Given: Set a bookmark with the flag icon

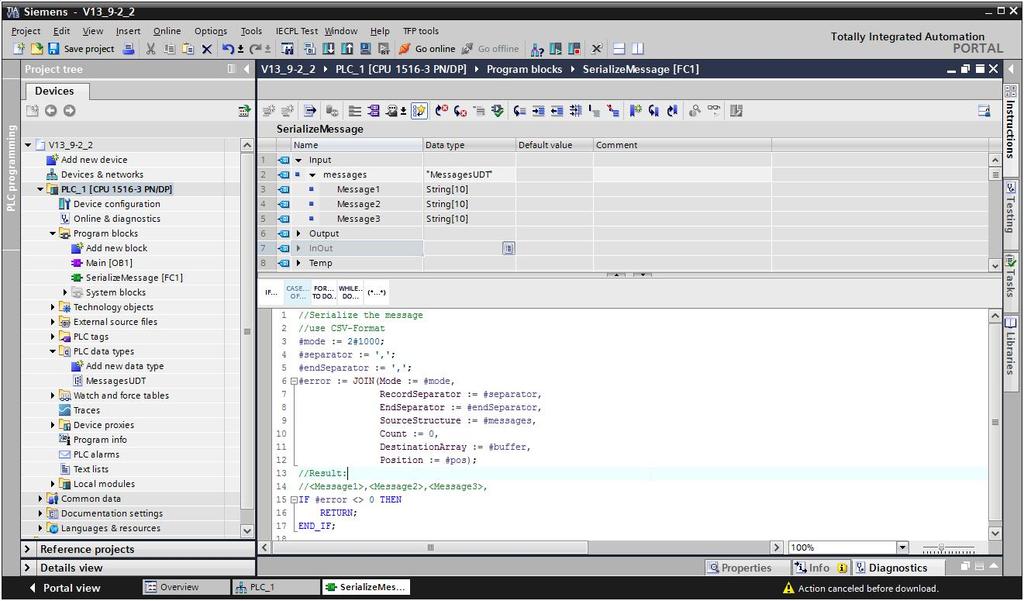Looking at the screenshot, I should tap(635, 111).
